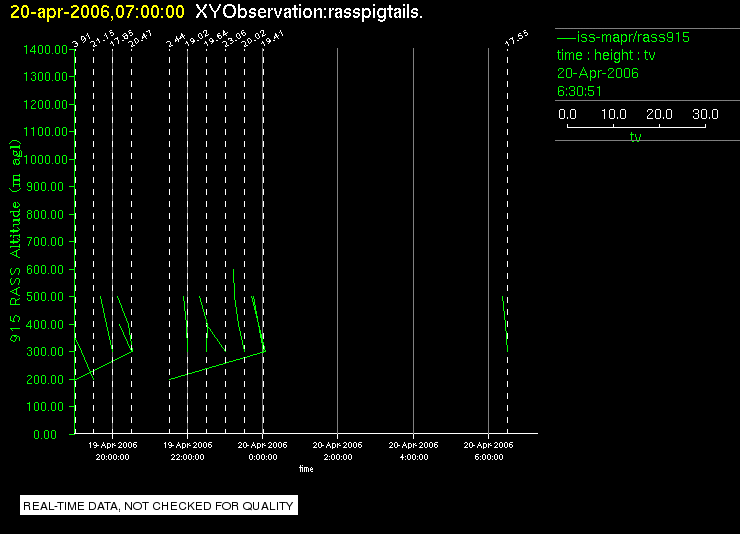This screenshot has width=740, height=534.
Task: Click the y-axis value '600.00'
Action: pyautogui.click(x=45, y=270)
